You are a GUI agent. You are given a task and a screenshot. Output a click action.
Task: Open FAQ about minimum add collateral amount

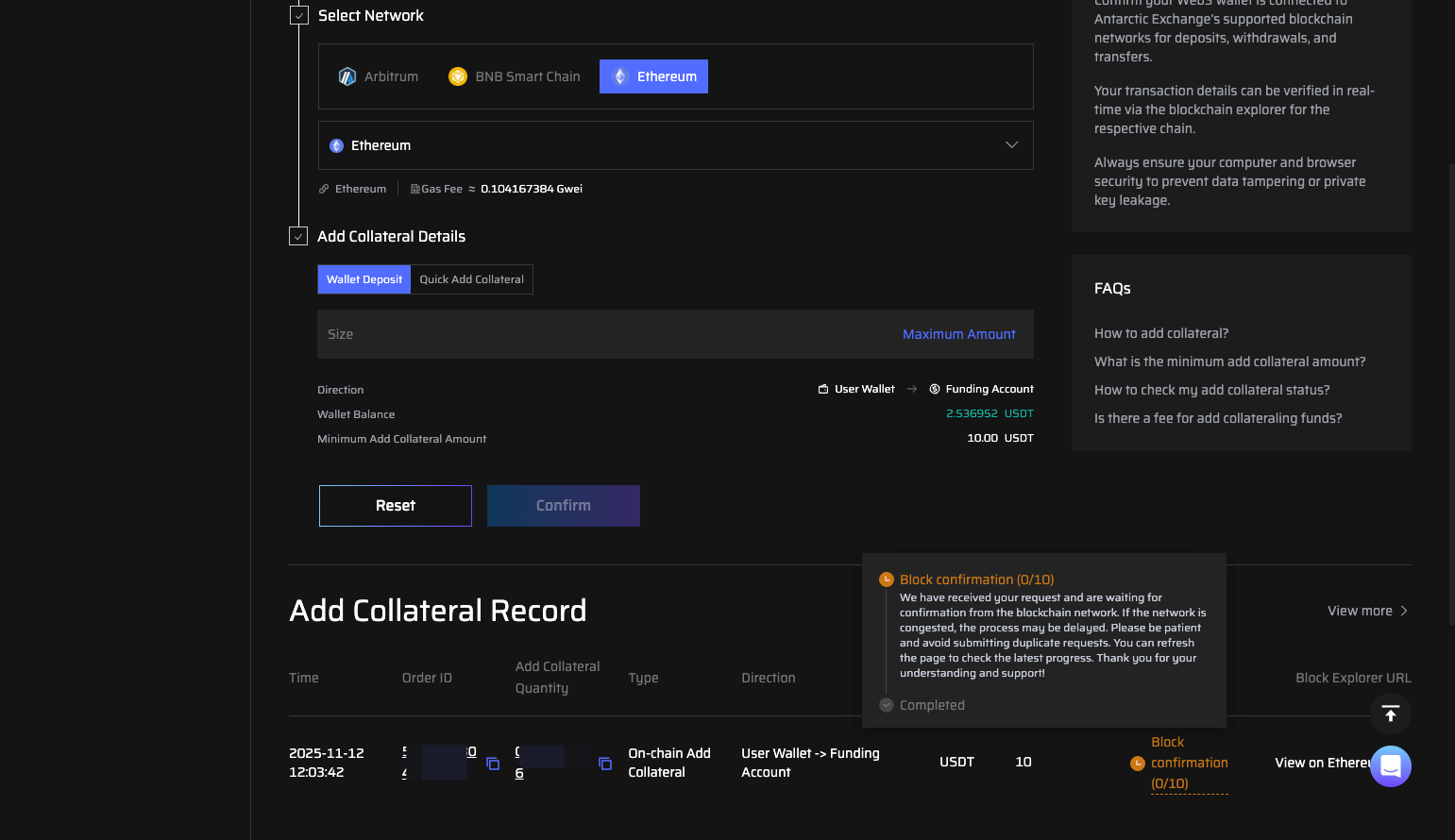[x=1229, y=361]
